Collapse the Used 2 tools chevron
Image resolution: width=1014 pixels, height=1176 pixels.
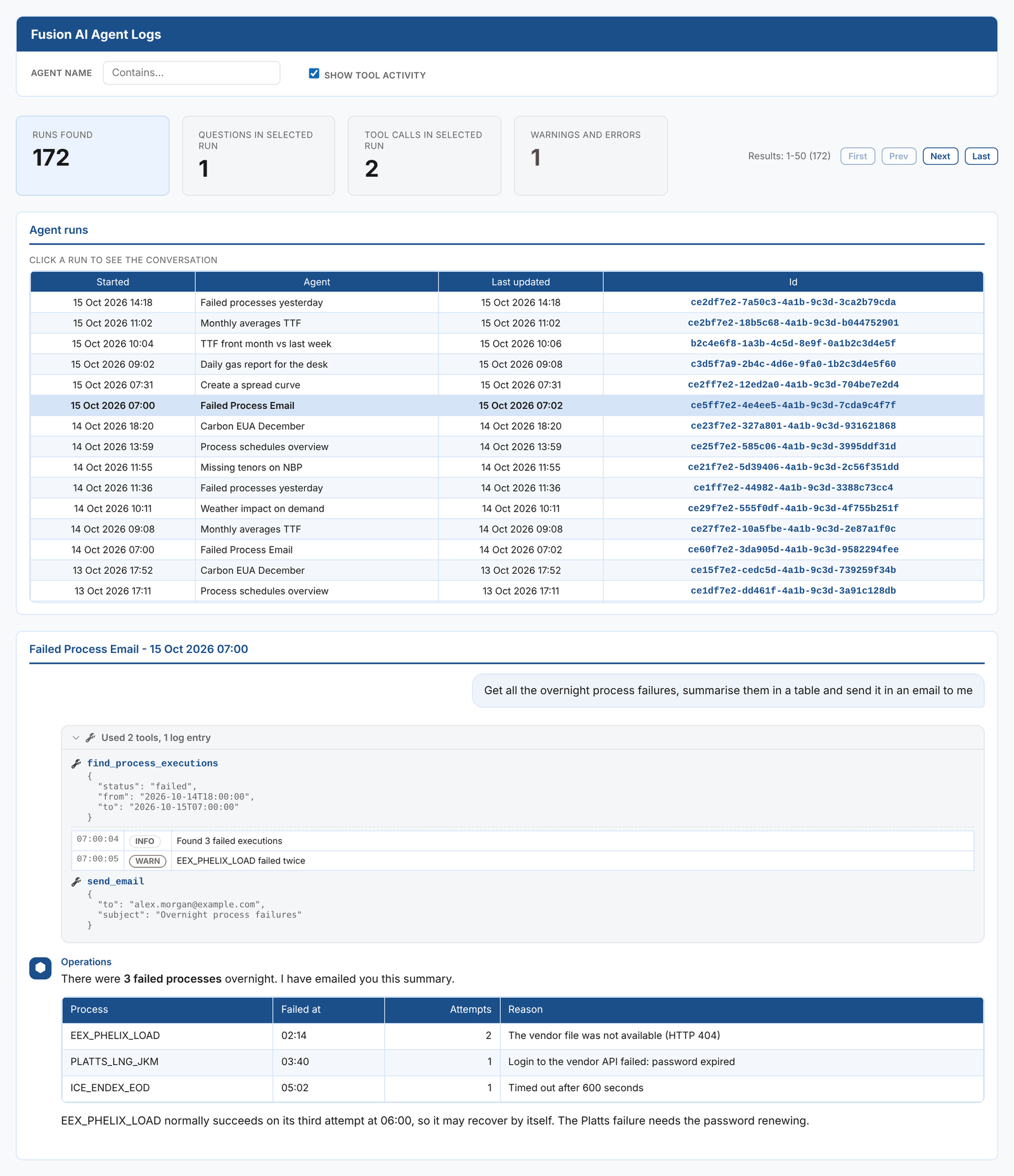pyautogui.click(x=76, y=738)
